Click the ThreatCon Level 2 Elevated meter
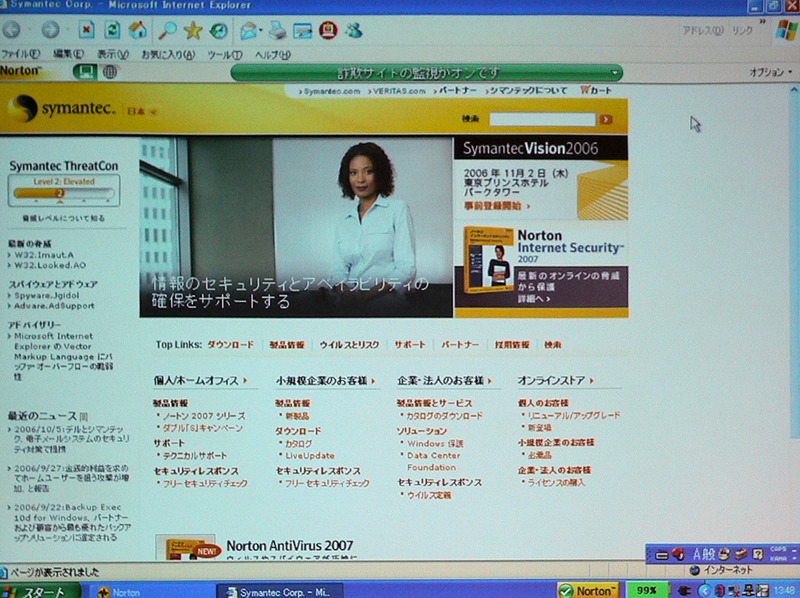This screenshot has width=800, height=598. [64, 190]
